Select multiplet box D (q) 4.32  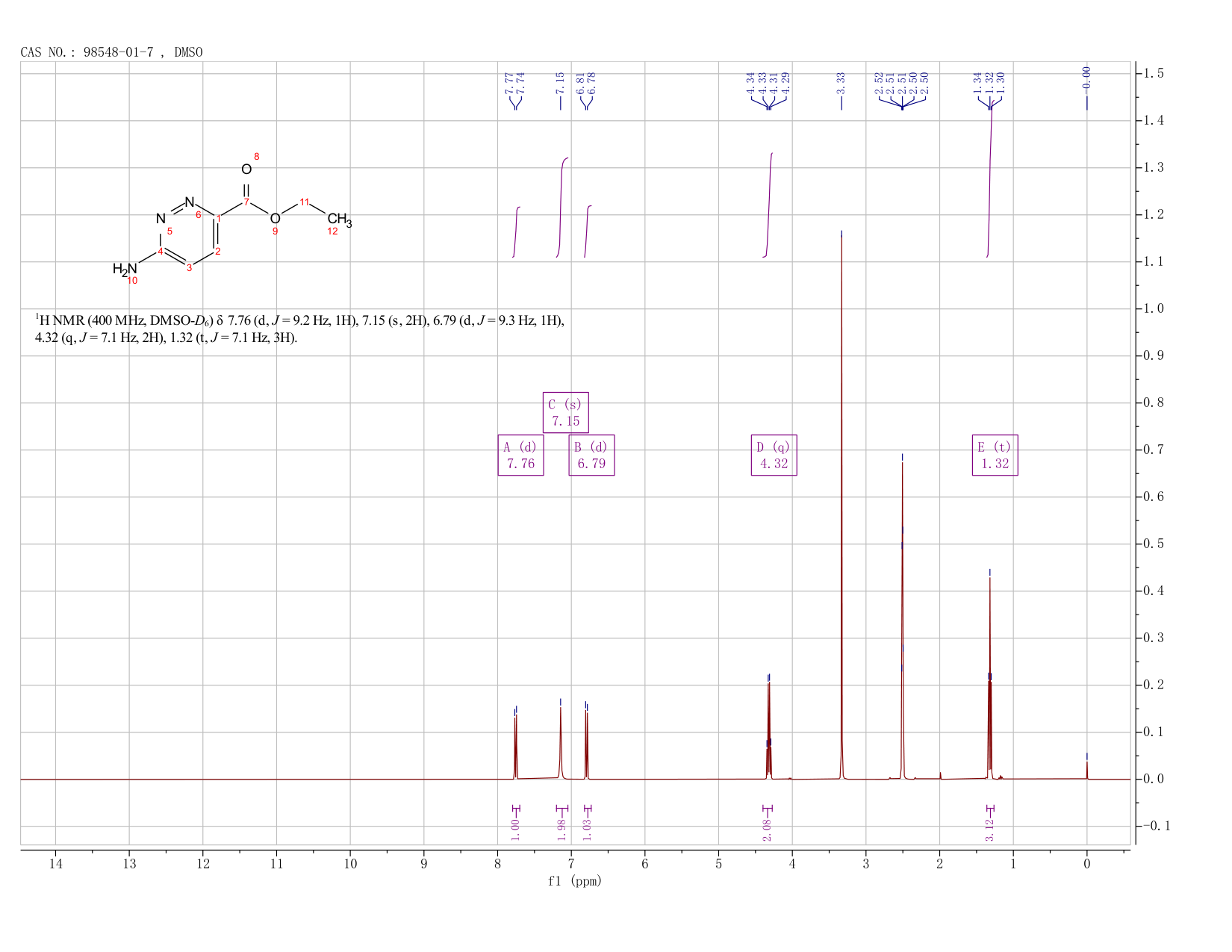(x=774, y=455)
